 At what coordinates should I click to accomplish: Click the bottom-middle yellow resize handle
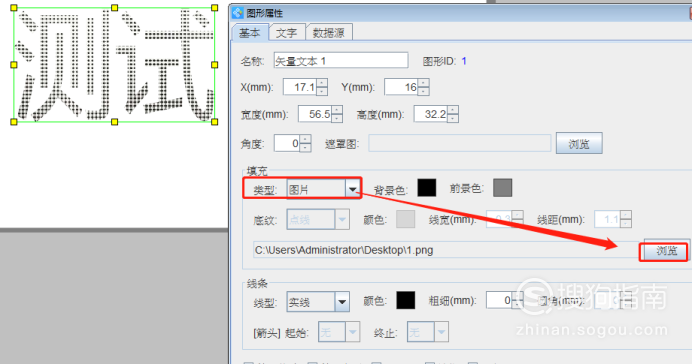point(115,122)
